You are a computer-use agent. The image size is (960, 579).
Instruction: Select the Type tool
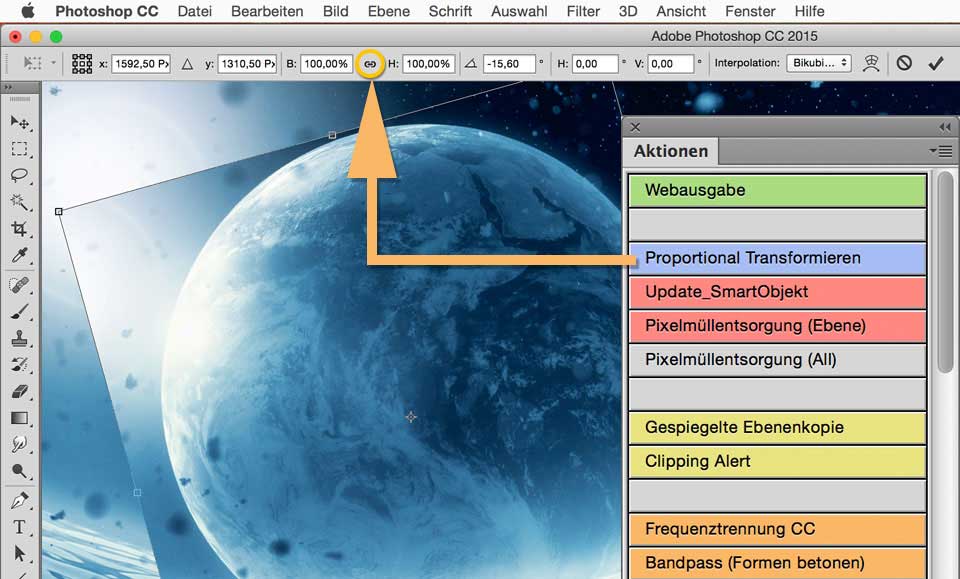click(20, 527)
